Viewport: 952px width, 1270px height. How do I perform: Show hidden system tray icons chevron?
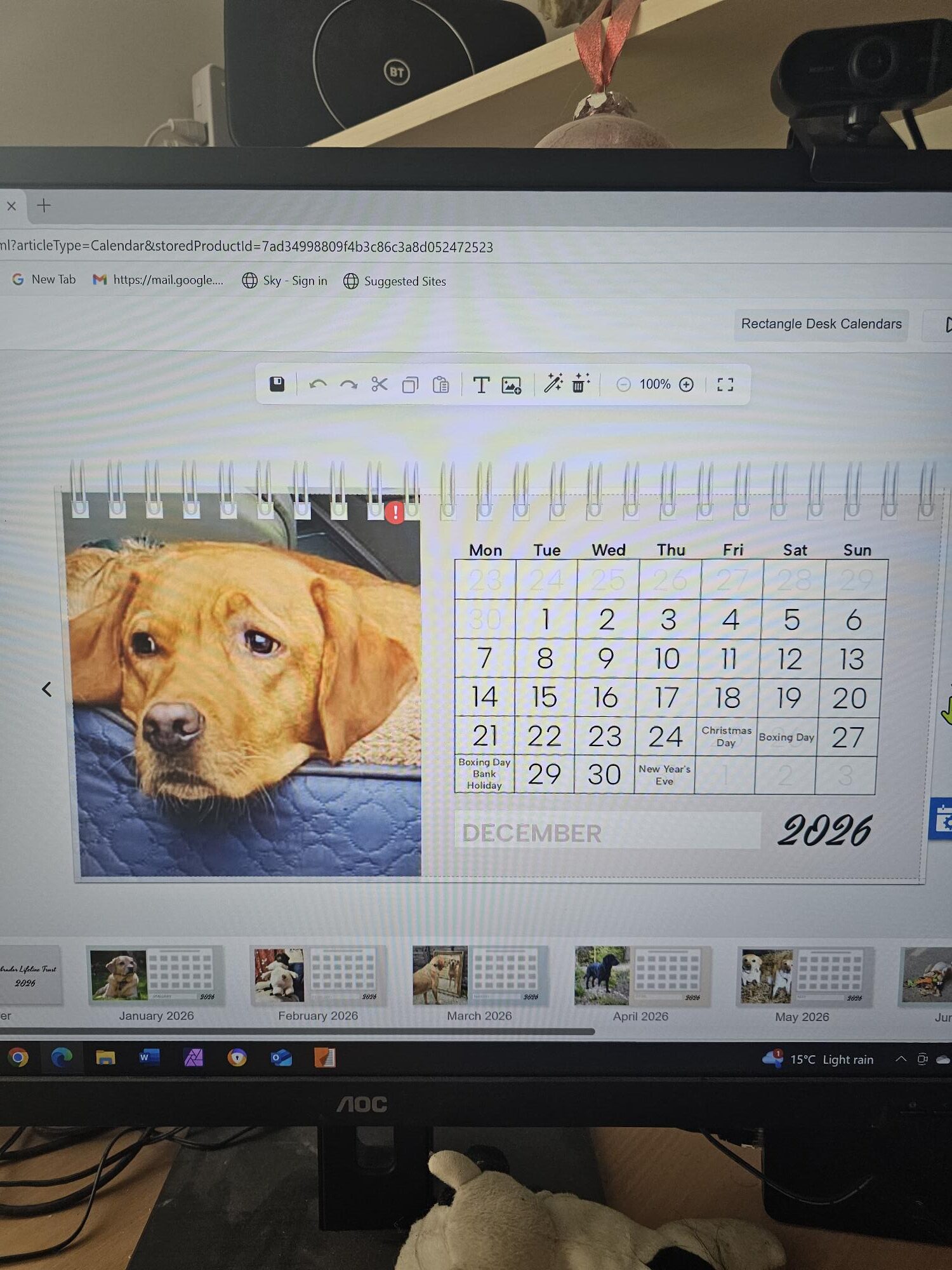[901, 1059]
